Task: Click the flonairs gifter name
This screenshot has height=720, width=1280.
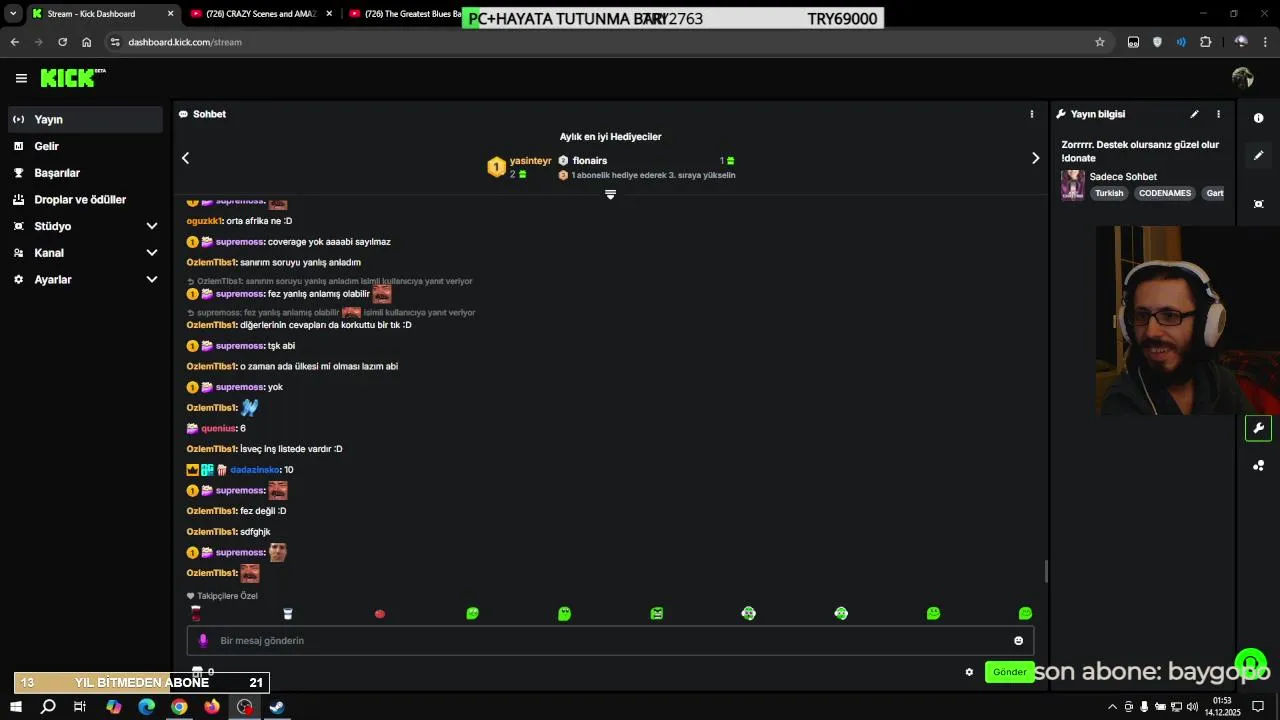Action: pos(590,161)
